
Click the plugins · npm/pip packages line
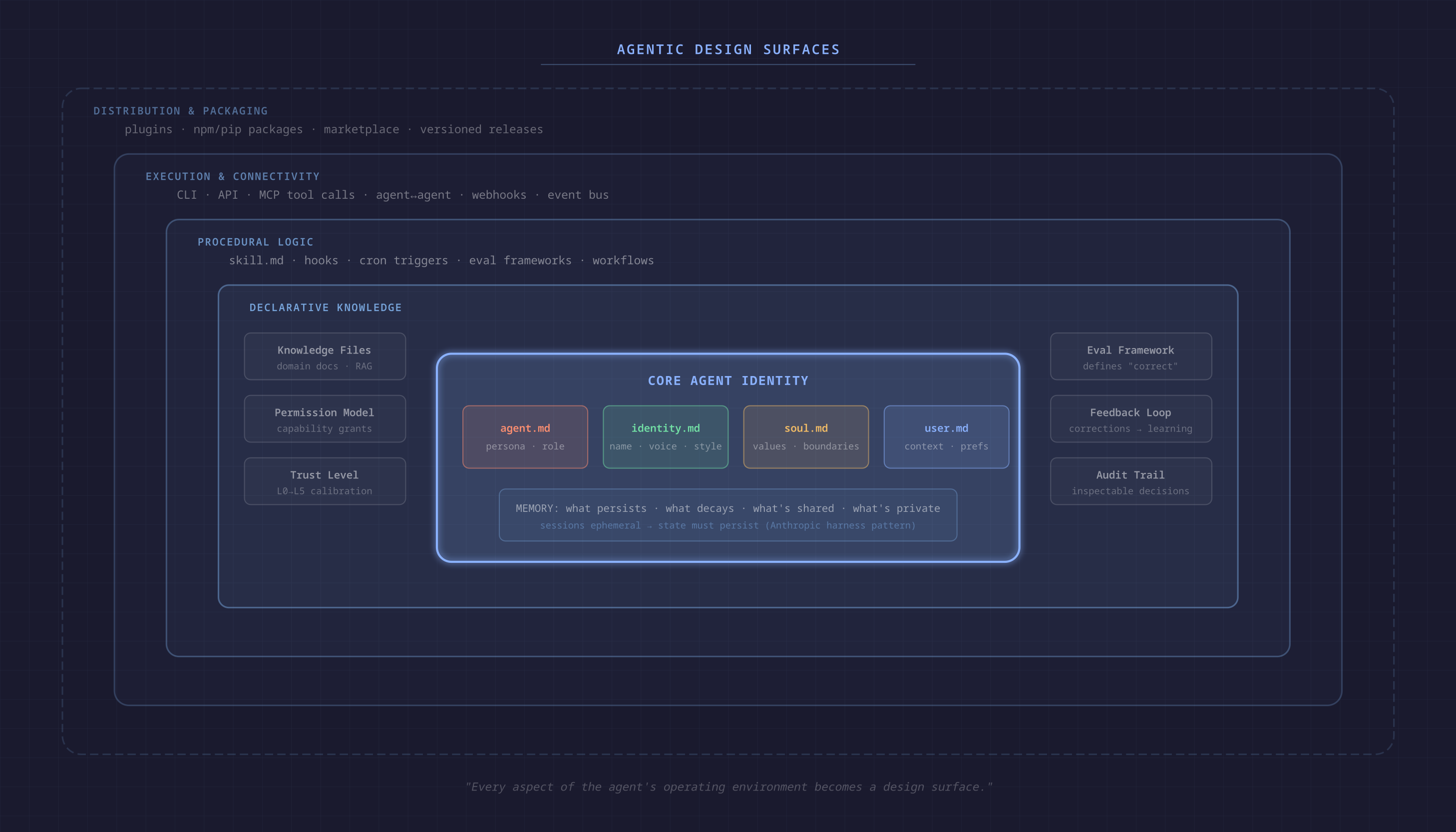334,129
